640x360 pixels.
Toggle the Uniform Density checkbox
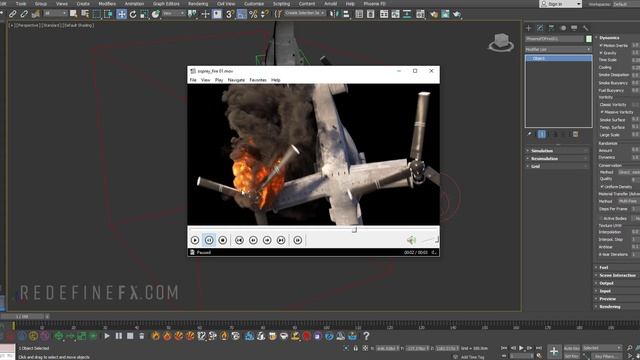pyautogui.click(x=602, y=187)
